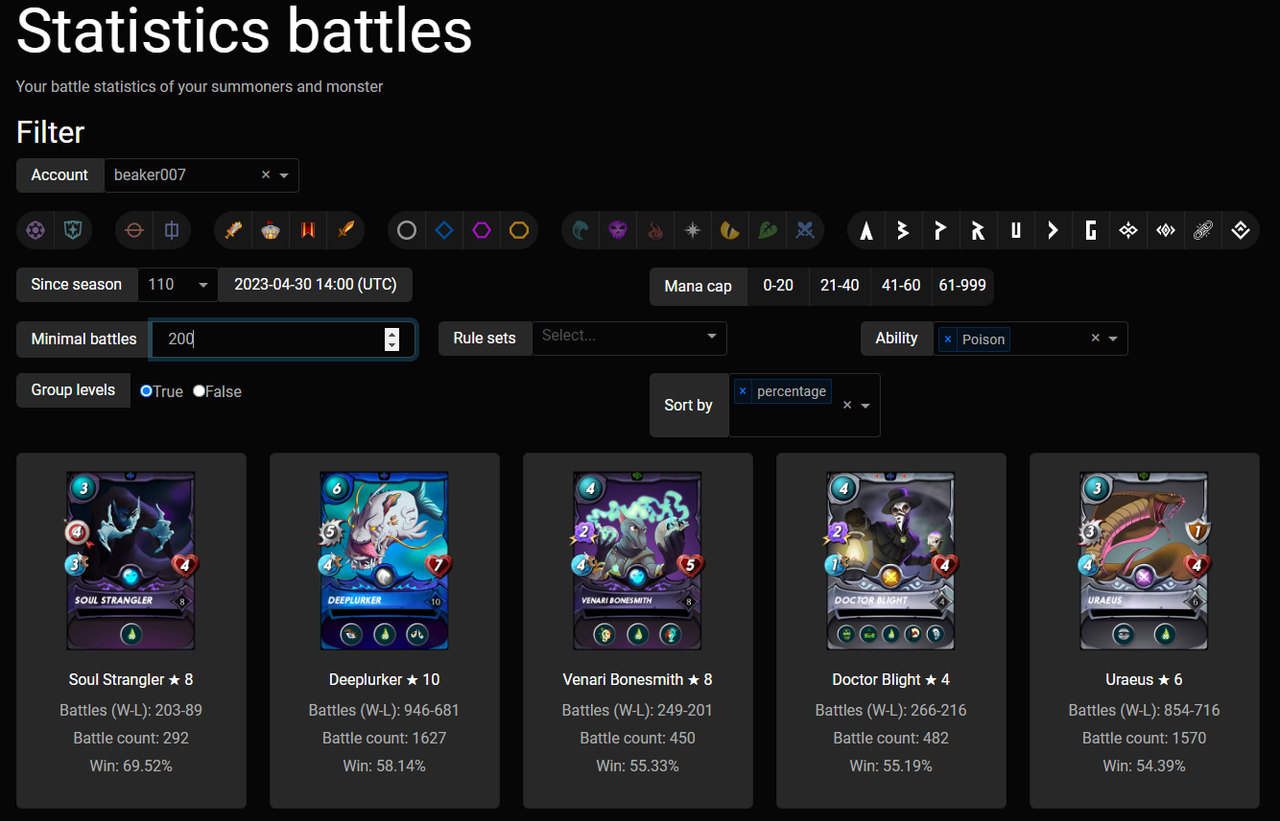Select the Alpha edition 'A' rune icon
The width and height of the screenshot is (1280, 821).
pyautogui.click(x=866, y=231)
